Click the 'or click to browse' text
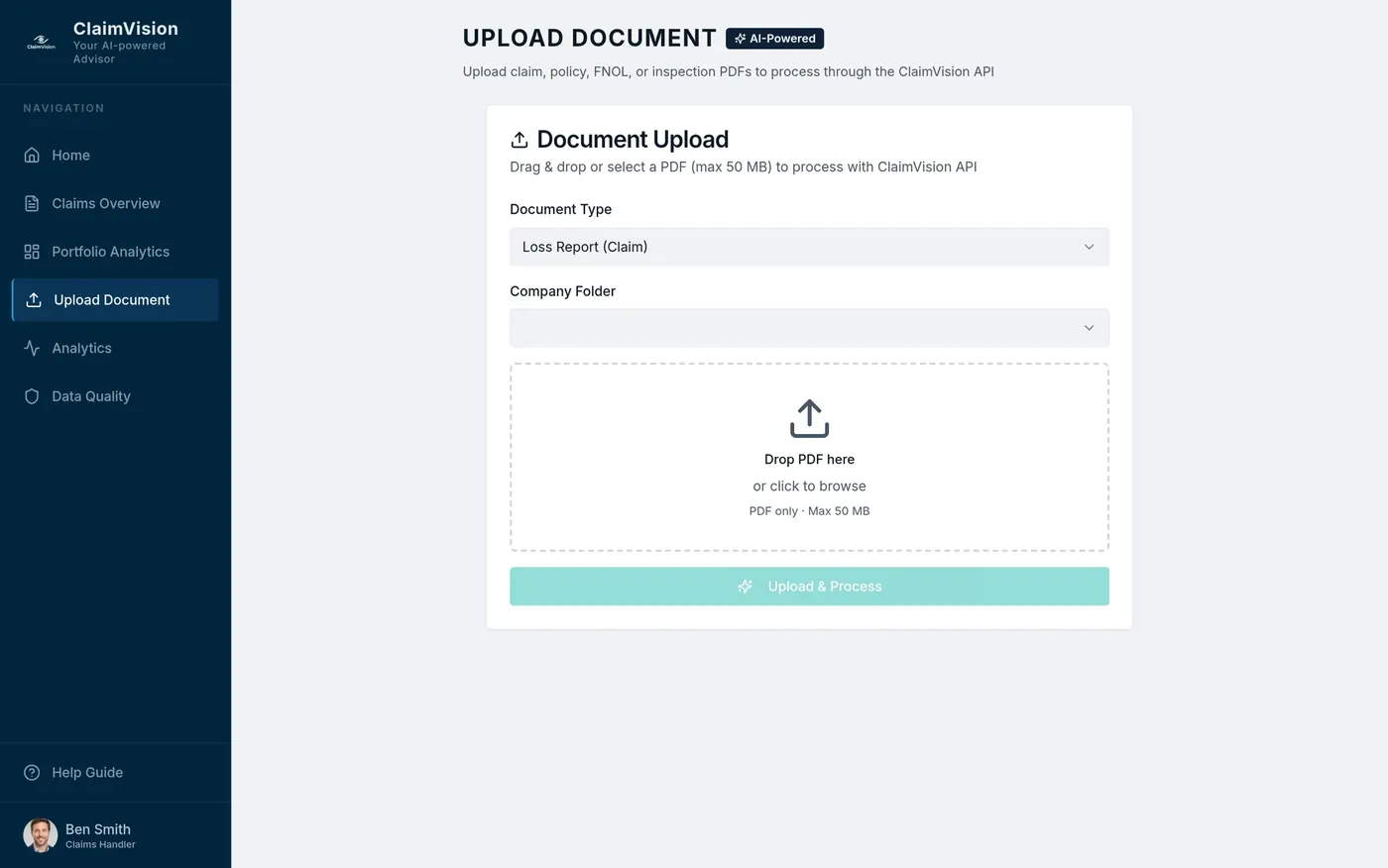The width and height of the screenshot is (1388, 868). point(809,487)
